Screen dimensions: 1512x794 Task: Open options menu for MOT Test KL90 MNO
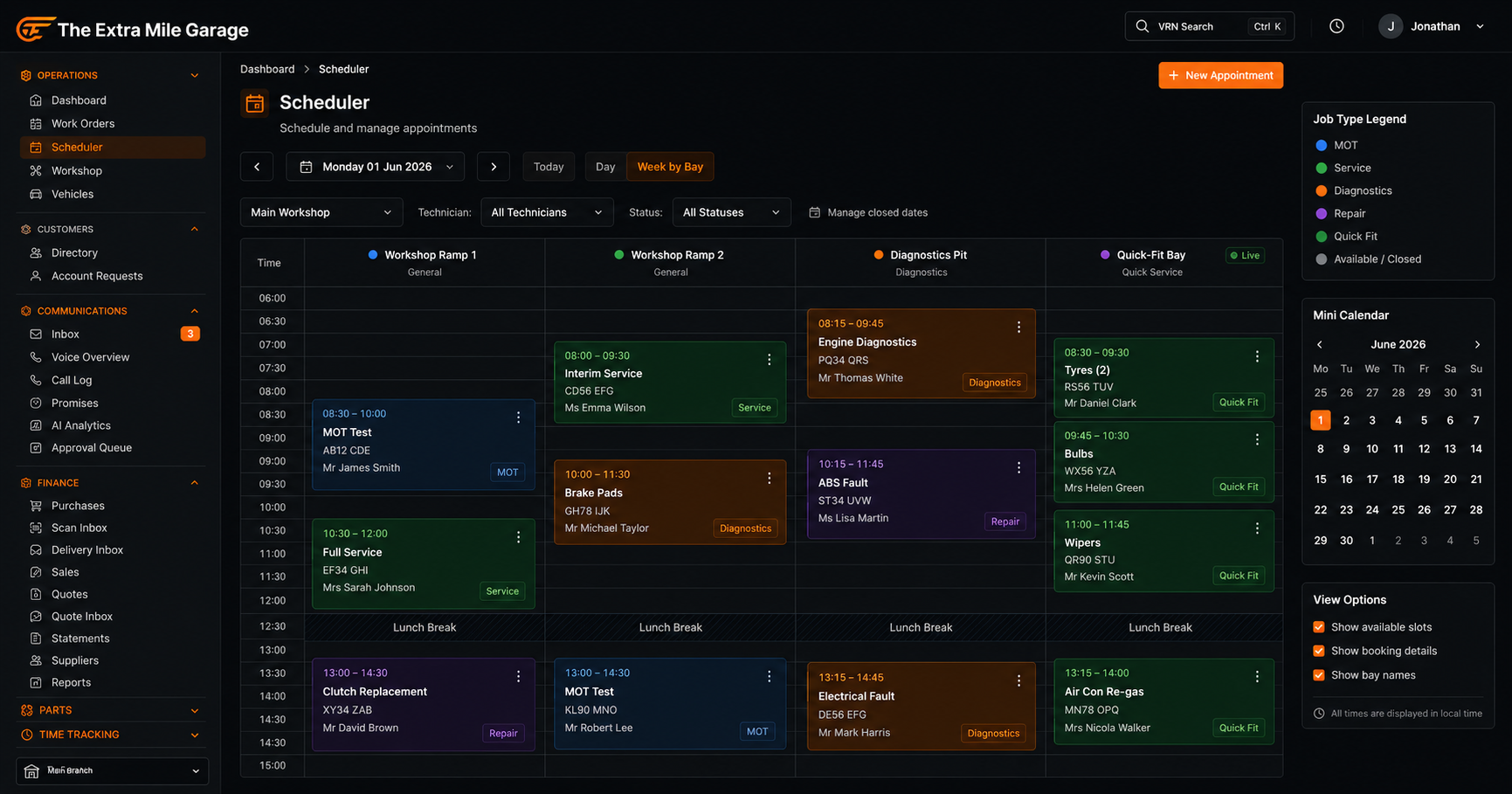tap(769, 676)
